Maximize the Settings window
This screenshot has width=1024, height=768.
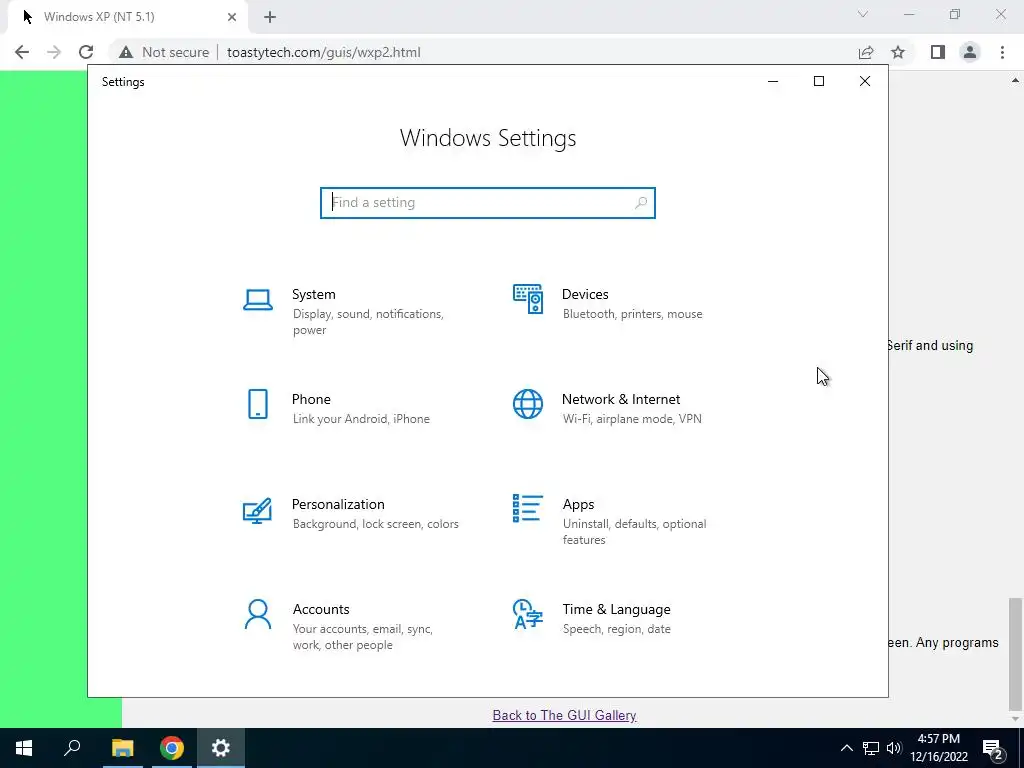[819, 82]
